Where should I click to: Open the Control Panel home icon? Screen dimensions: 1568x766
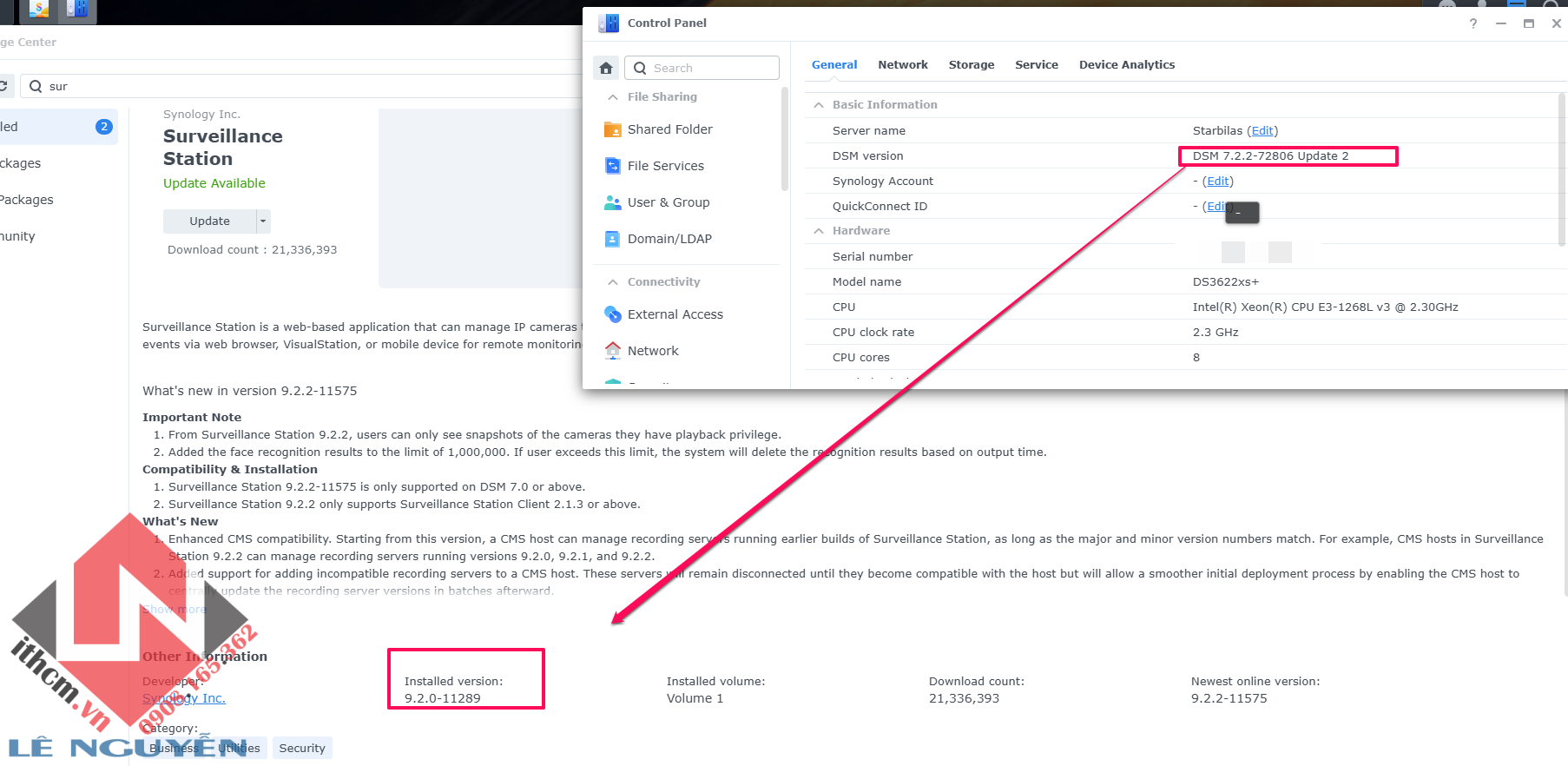click(606, 68)
